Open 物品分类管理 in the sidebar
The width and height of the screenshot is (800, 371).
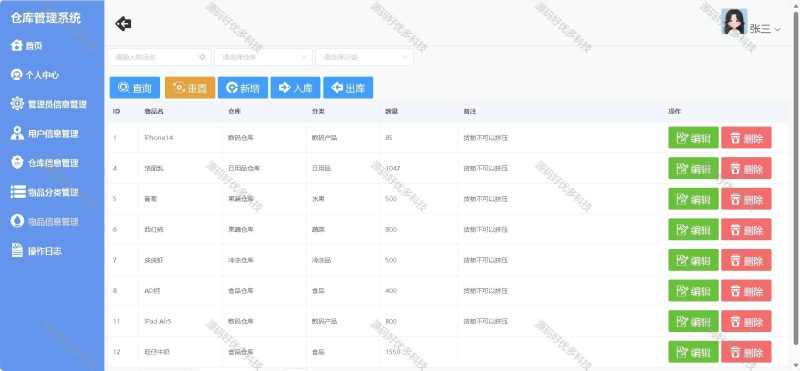pos(53,192)
